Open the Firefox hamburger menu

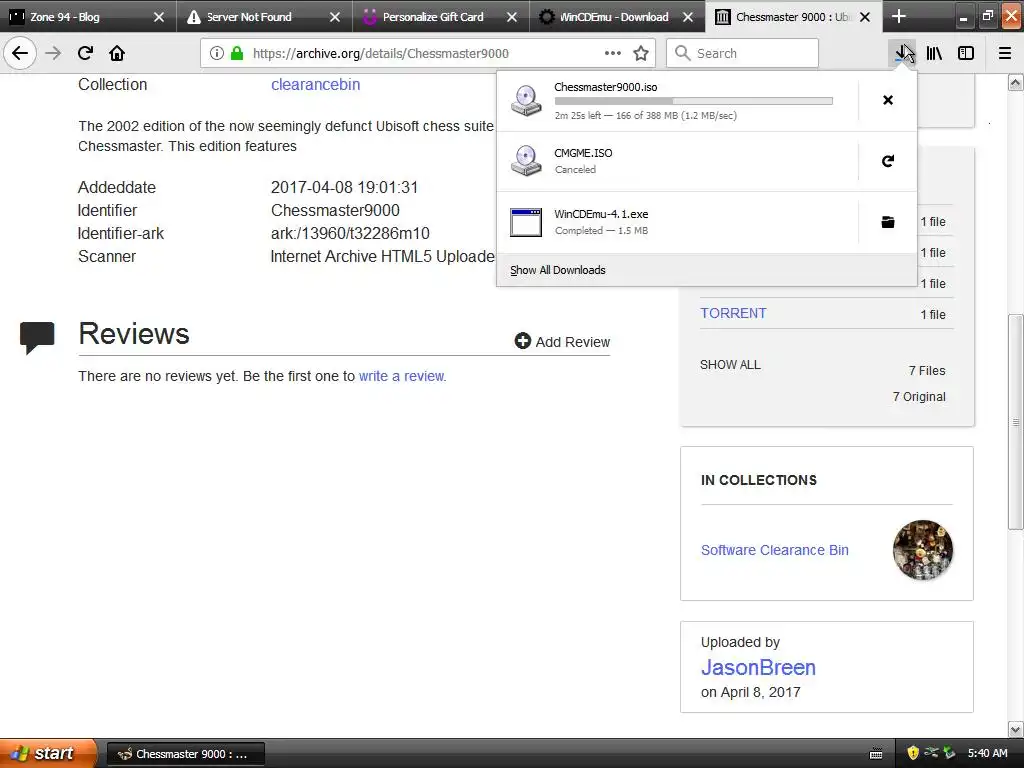pos(1005,54)
